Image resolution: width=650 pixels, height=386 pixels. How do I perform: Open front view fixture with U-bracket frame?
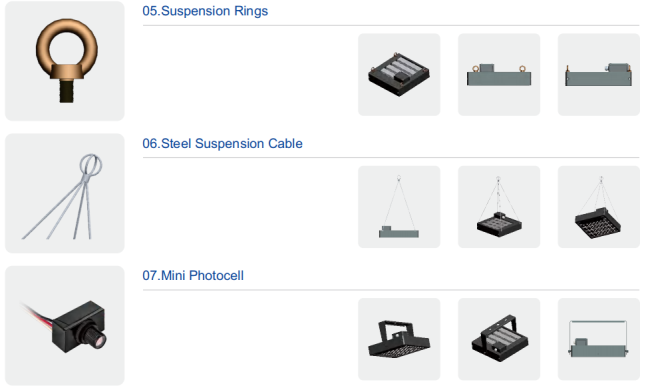pyautogui.click(x=599, y=339)
